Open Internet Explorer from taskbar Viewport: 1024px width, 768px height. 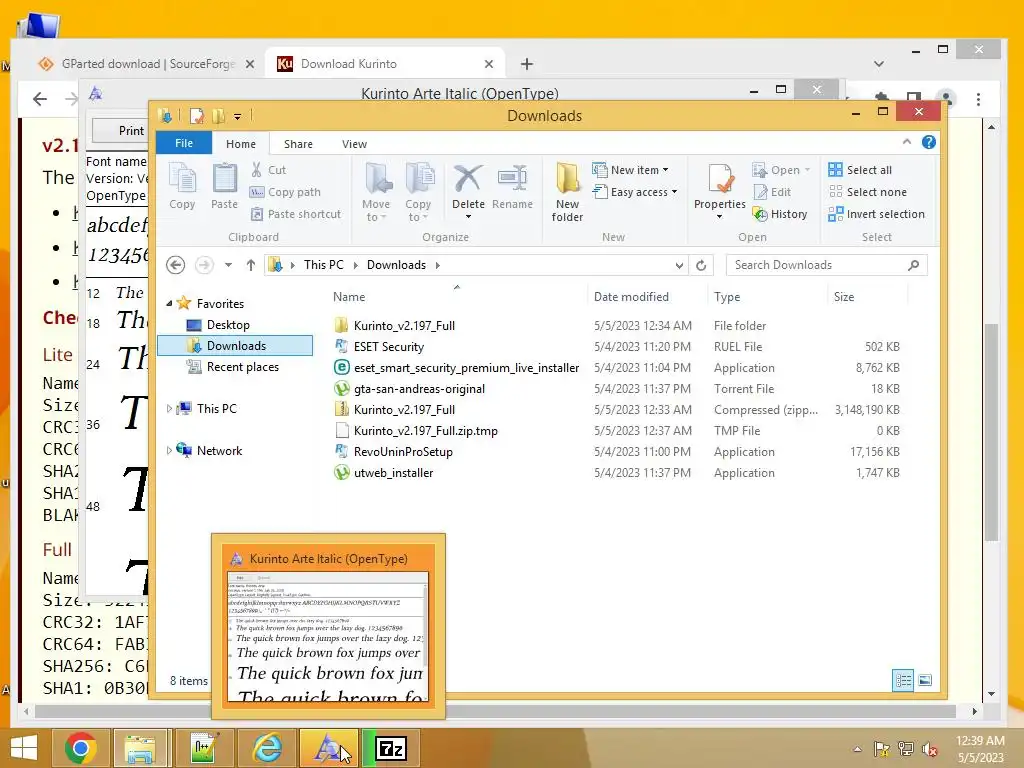point(267,748)
